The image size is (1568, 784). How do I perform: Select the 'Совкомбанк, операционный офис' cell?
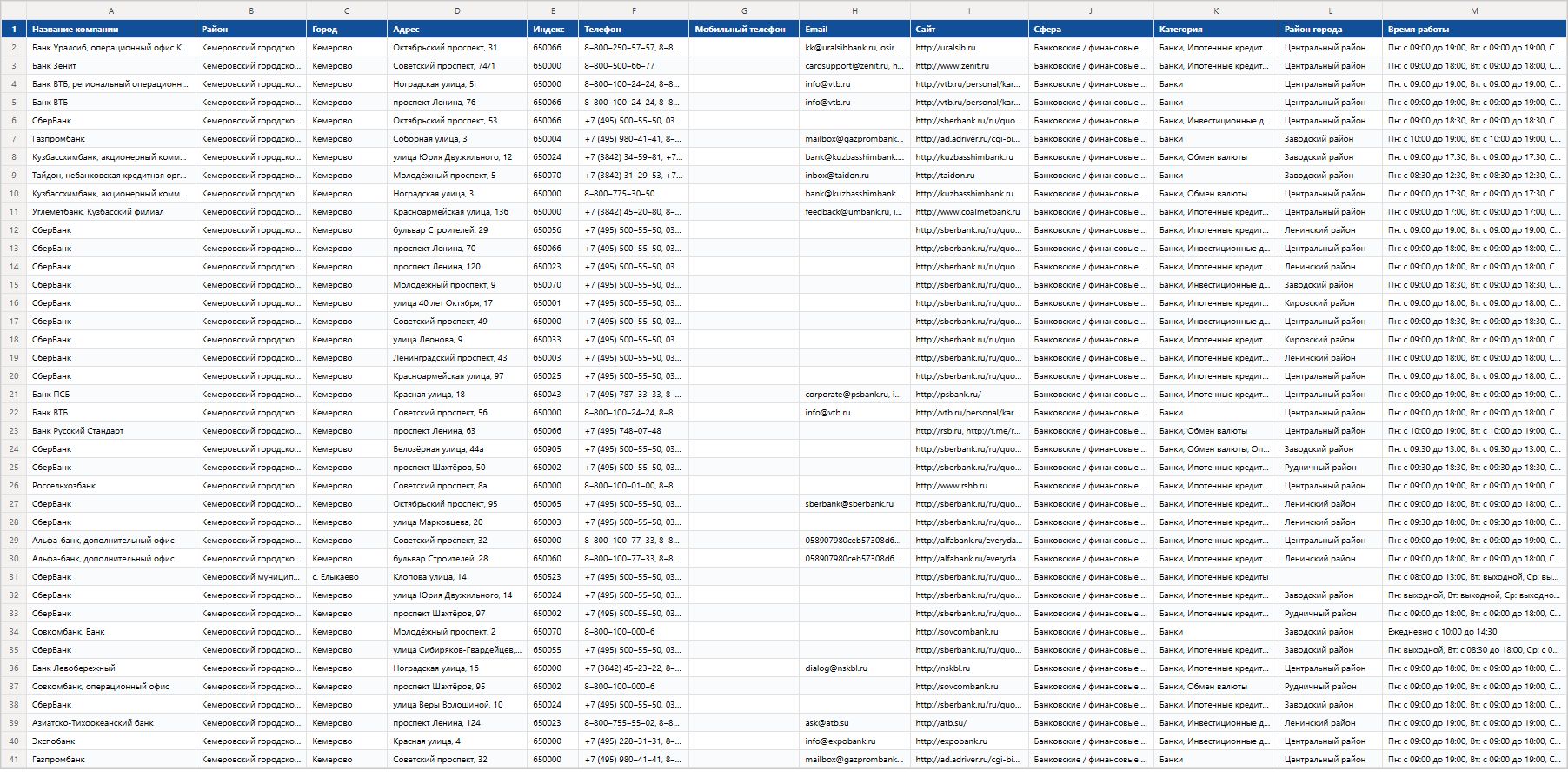tap(111, 687)
